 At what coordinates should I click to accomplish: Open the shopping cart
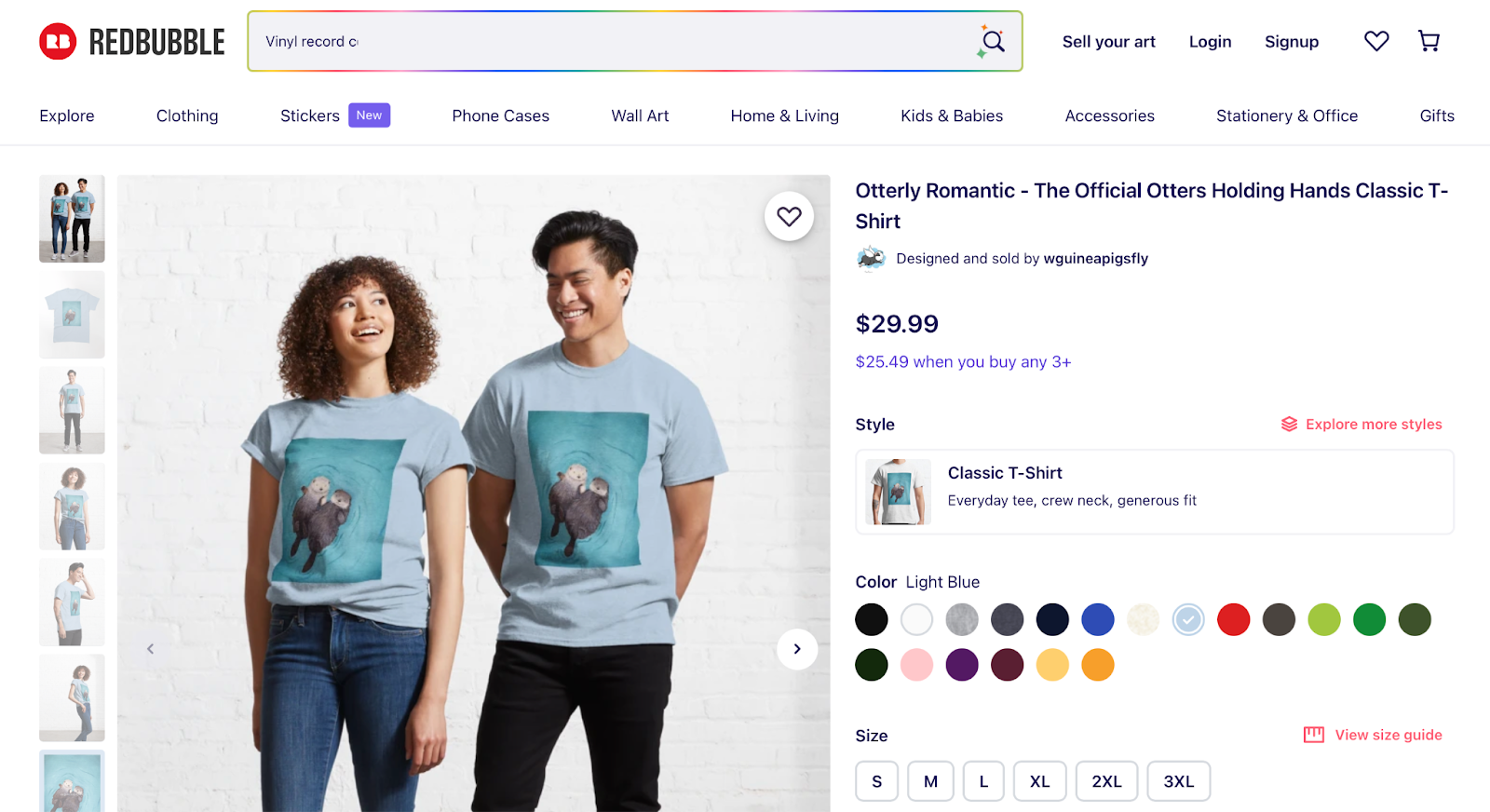coord(1428,41)
